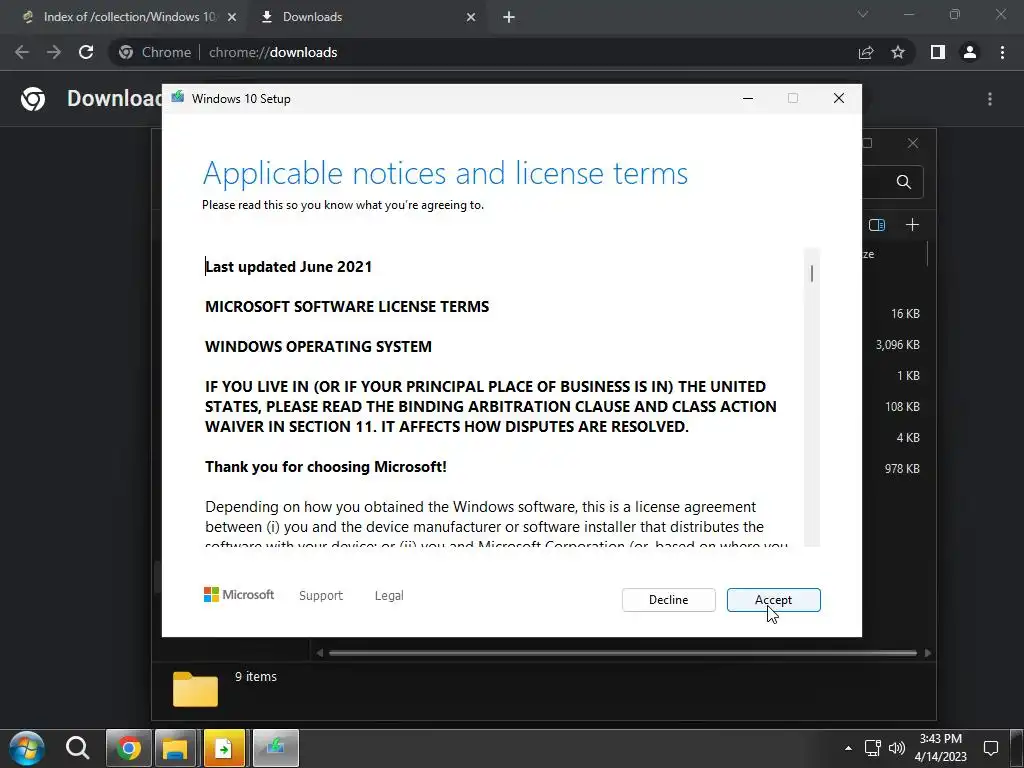This screenshot has height=768, width=1024.
Task: Open the Support link in Setup
Action: [x=321, y=596]
